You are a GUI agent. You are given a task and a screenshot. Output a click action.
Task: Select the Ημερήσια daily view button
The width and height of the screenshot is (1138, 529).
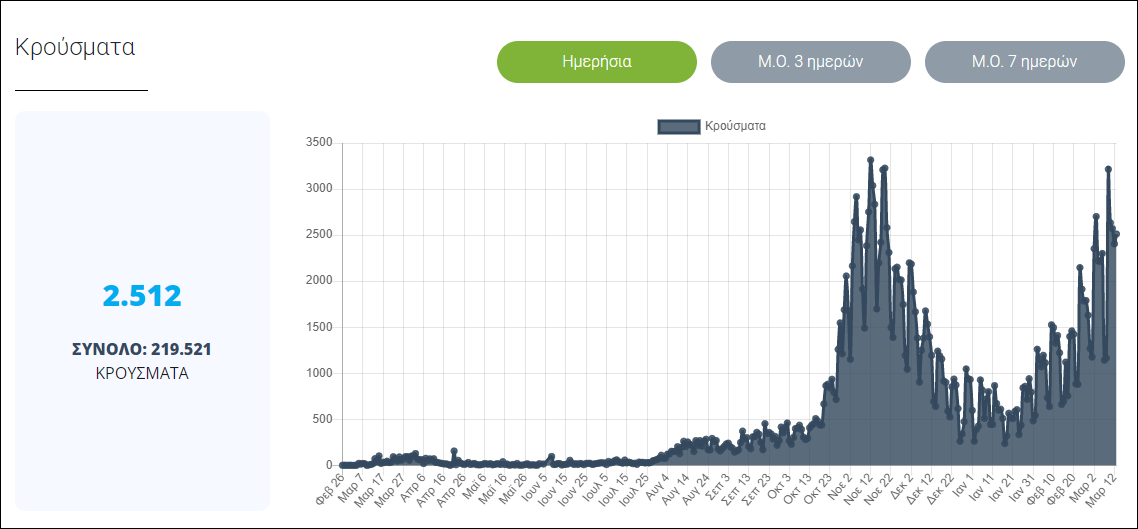[x=596, y=62]
